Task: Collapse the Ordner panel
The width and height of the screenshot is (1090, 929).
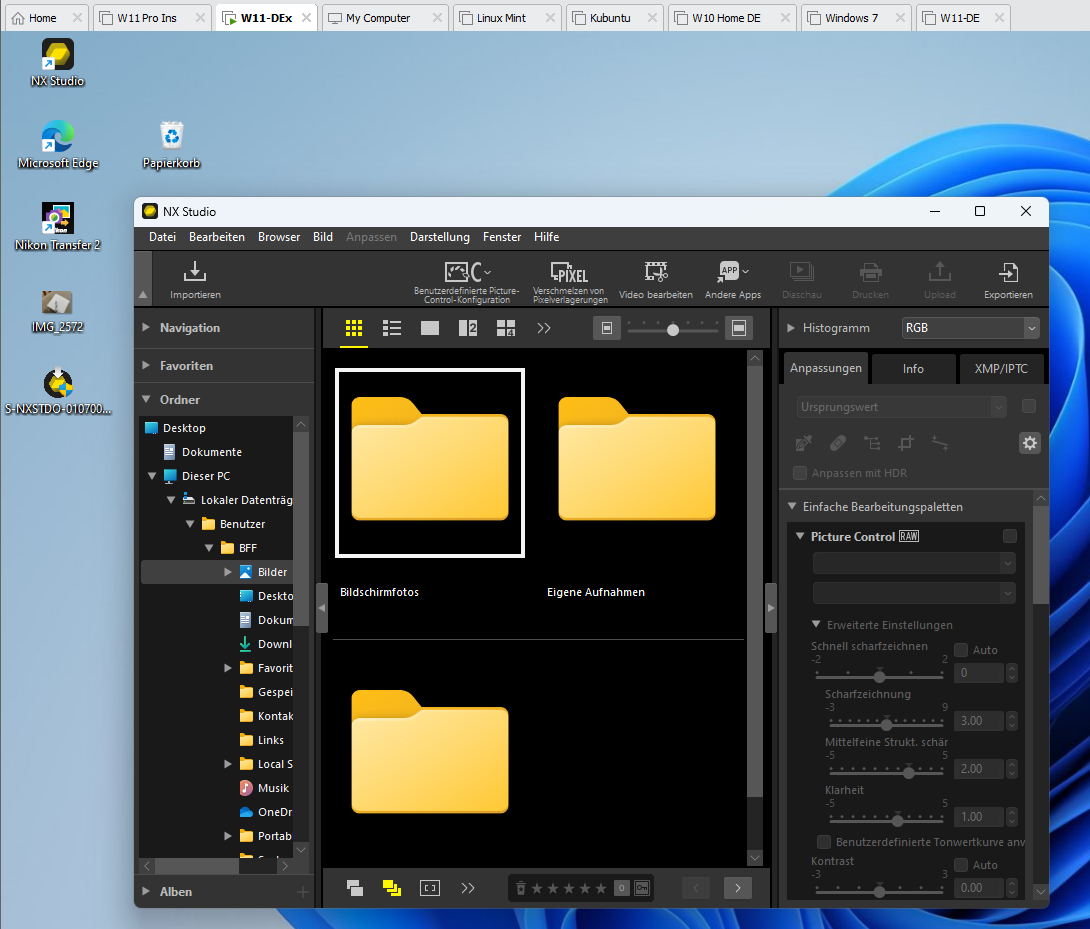Action: click(146, 399)
